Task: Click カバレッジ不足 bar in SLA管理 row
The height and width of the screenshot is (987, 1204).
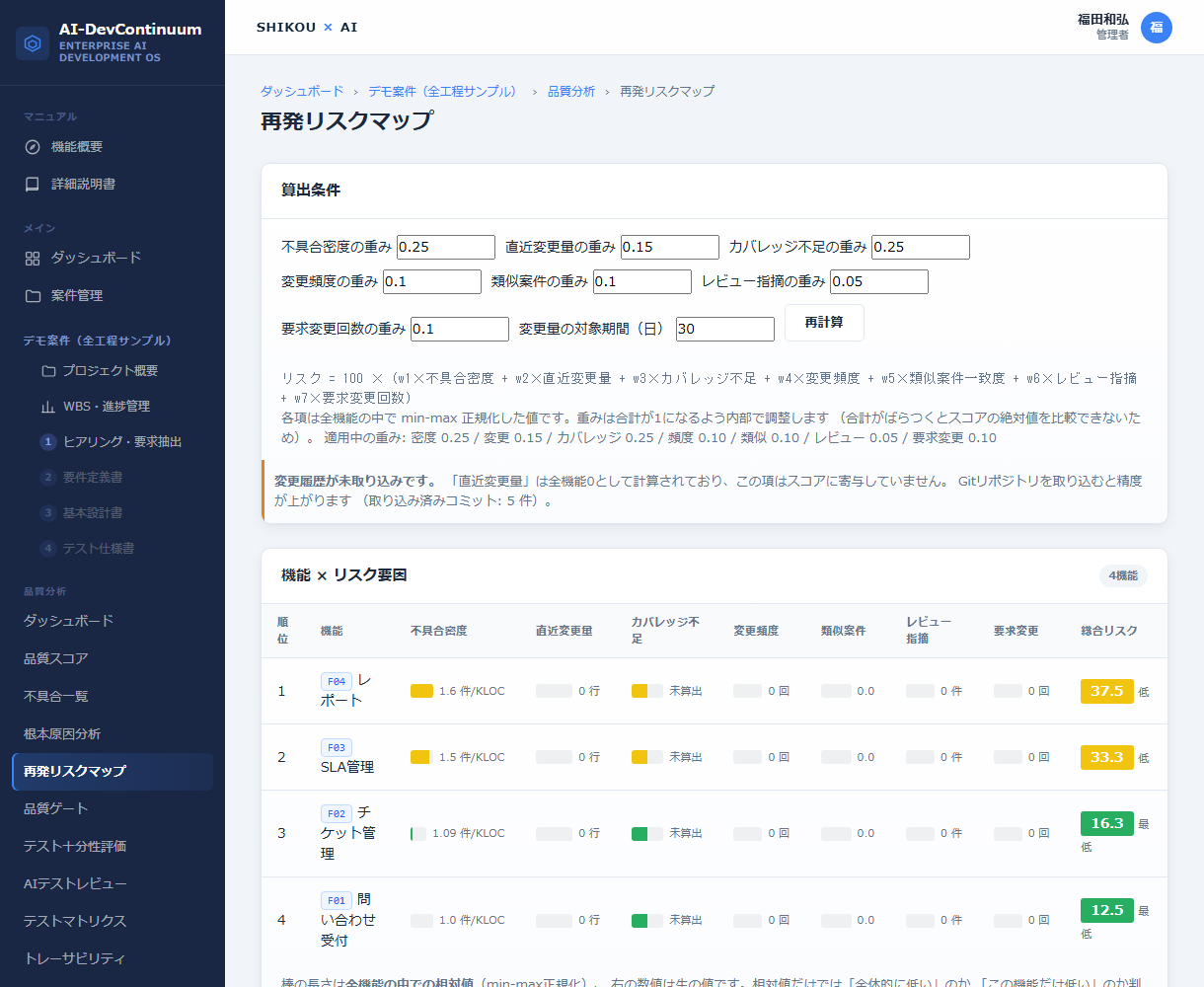Action: point(647,757)
